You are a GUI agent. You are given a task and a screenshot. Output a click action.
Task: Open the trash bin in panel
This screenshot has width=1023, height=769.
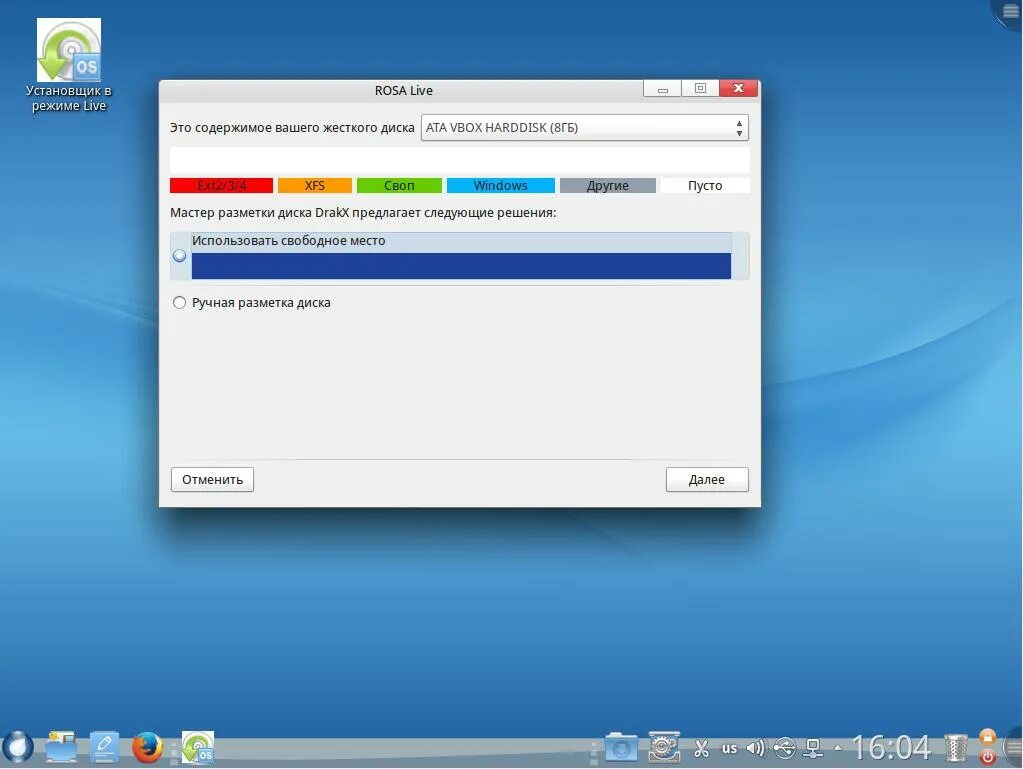[955, 747]
